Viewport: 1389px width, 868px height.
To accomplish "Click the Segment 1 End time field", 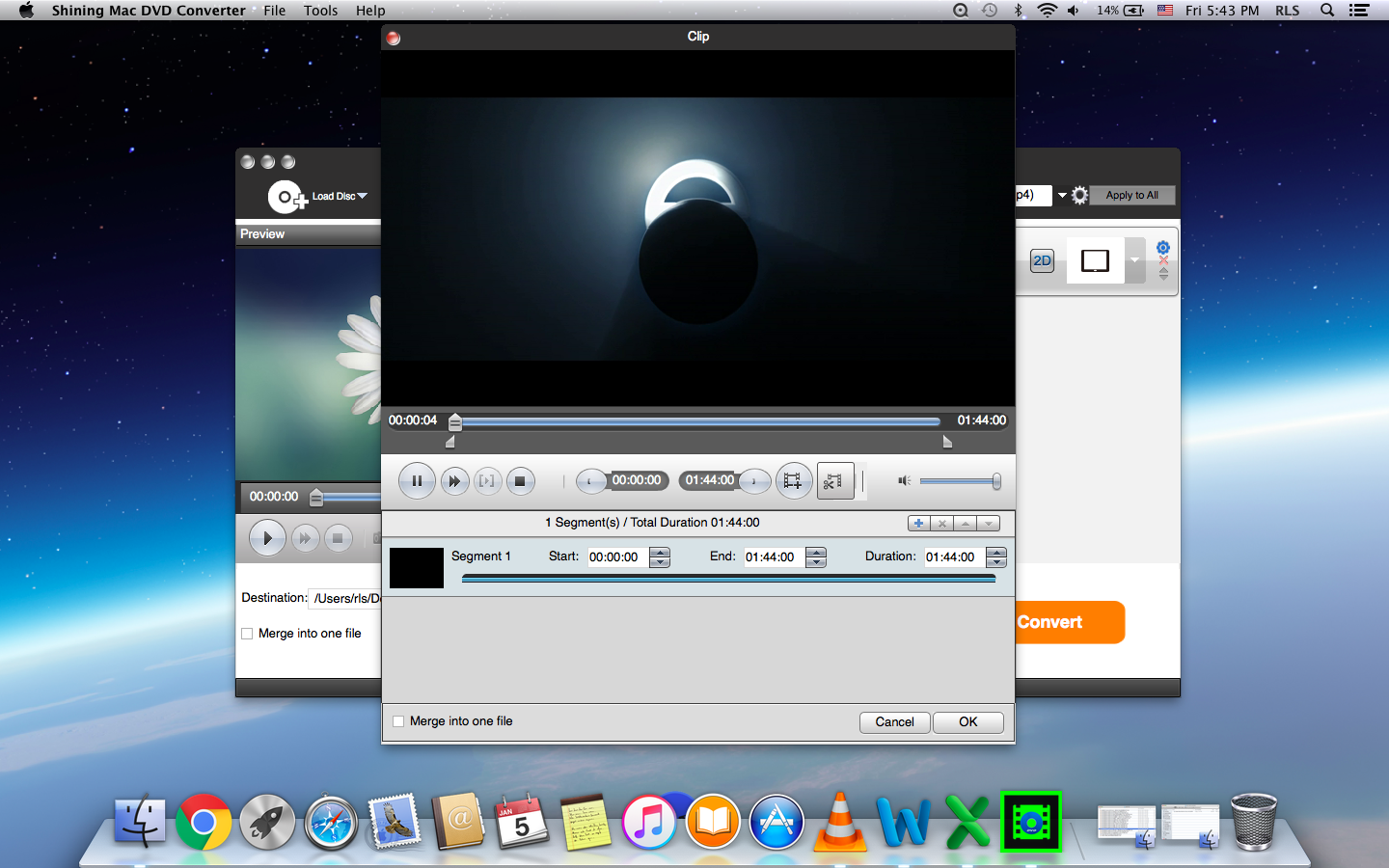I will click(x=774, y=556).
